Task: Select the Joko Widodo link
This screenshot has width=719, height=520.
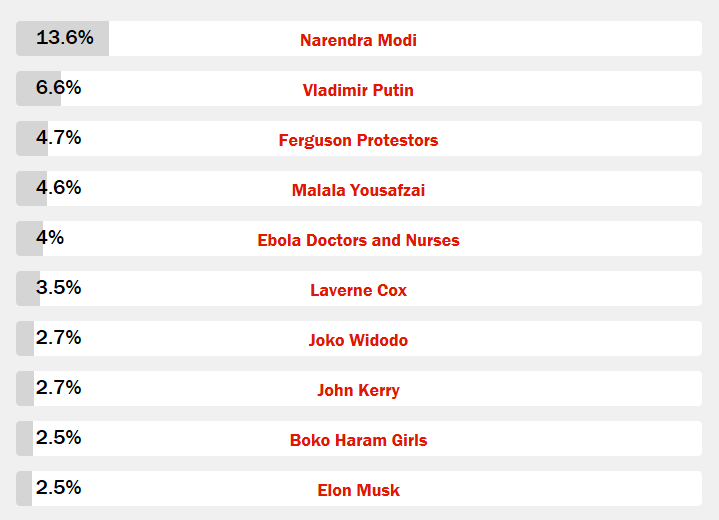Action: (x=358, y=340)
